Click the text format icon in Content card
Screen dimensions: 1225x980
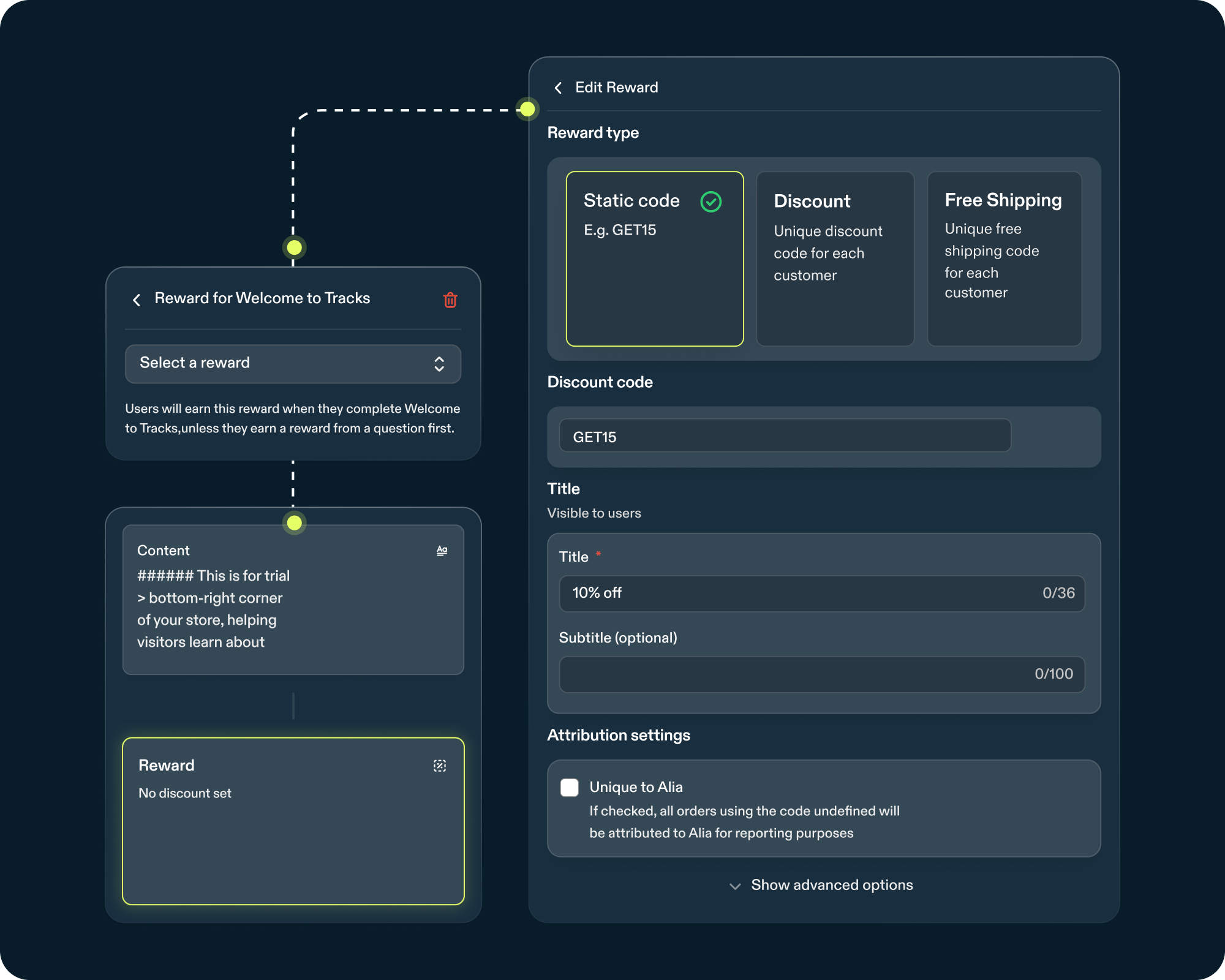442,551
